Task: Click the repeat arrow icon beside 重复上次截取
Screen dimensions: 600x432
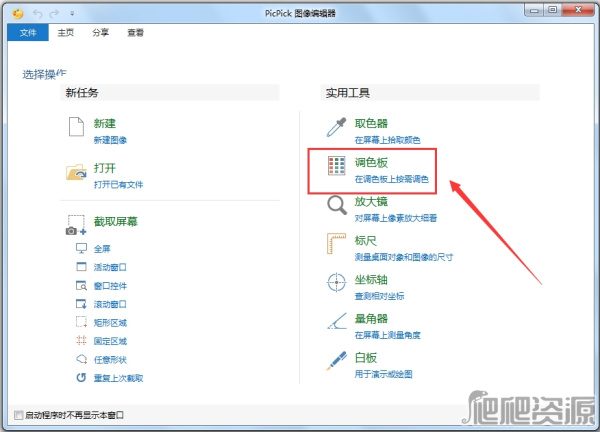Action: 81,378
